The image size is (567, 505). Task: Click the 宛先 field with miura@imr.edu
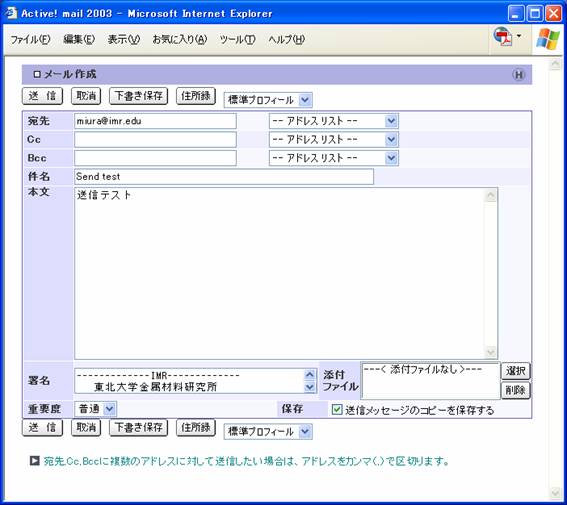(155, 121)
